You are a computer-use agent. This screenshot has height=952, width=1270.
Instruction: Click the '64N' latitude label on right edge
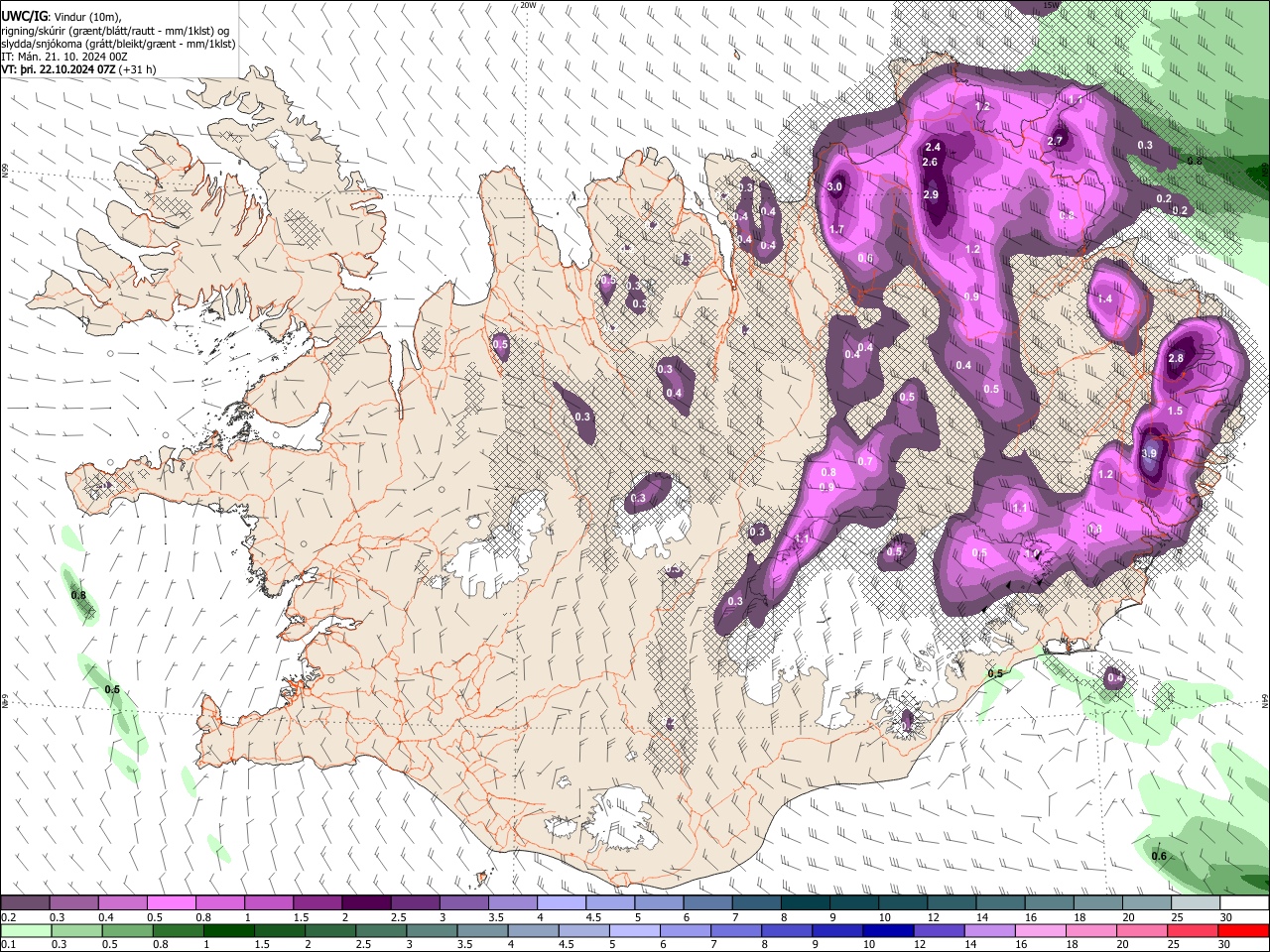1265,700
